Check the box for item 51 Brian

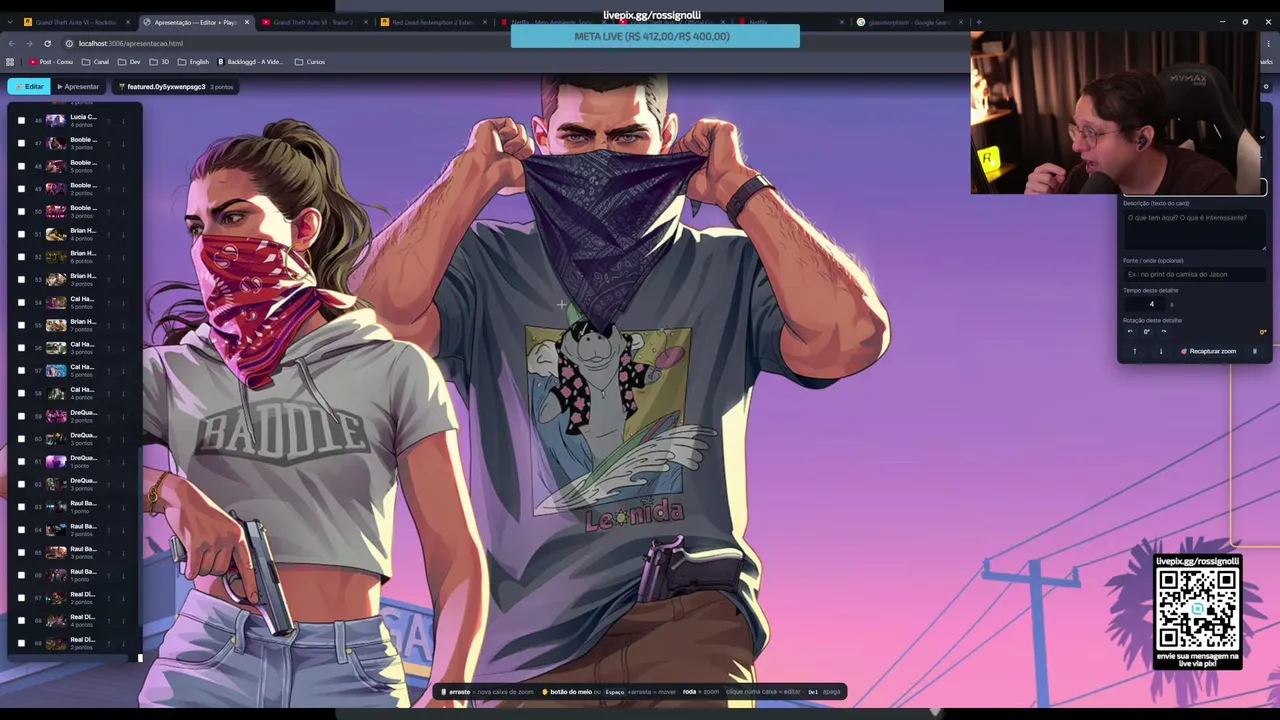click(x=21, y=234)
